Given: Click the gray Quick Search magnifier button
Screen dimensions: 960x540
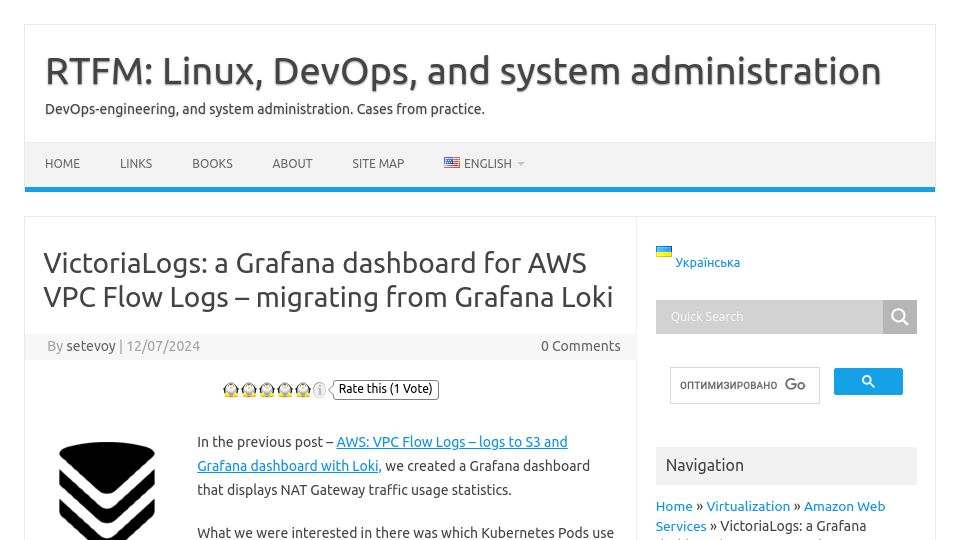Looking at the screenshot, I should coord(899,317).
